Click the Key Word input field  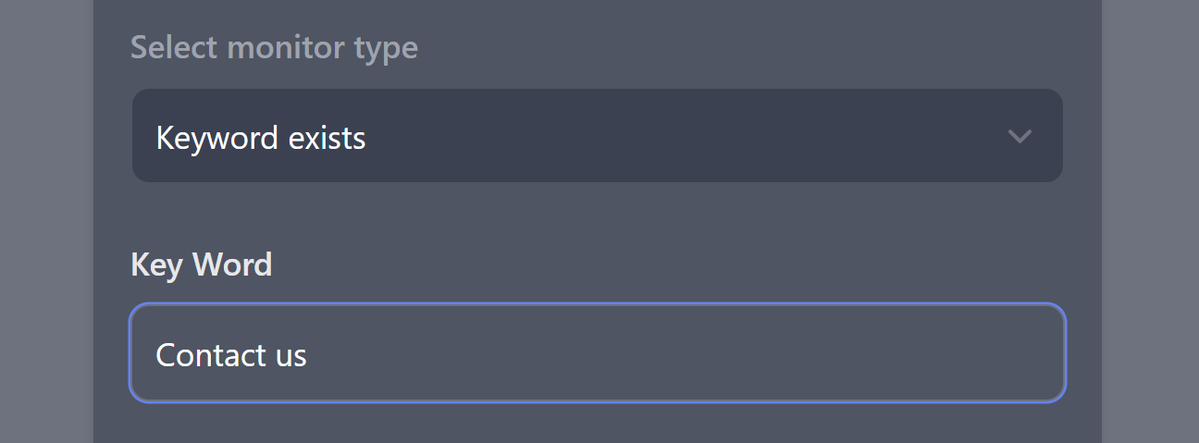[597, 353]
